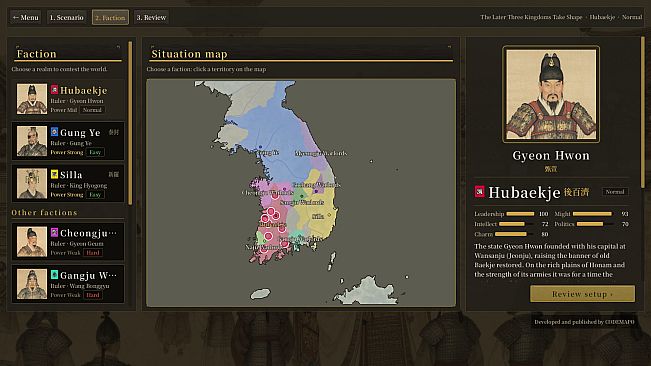Screen dimensions: 651x366
Task: Click Gung Ye's capital dot on map
Action: pyautogui.click(x=260, y=147)
